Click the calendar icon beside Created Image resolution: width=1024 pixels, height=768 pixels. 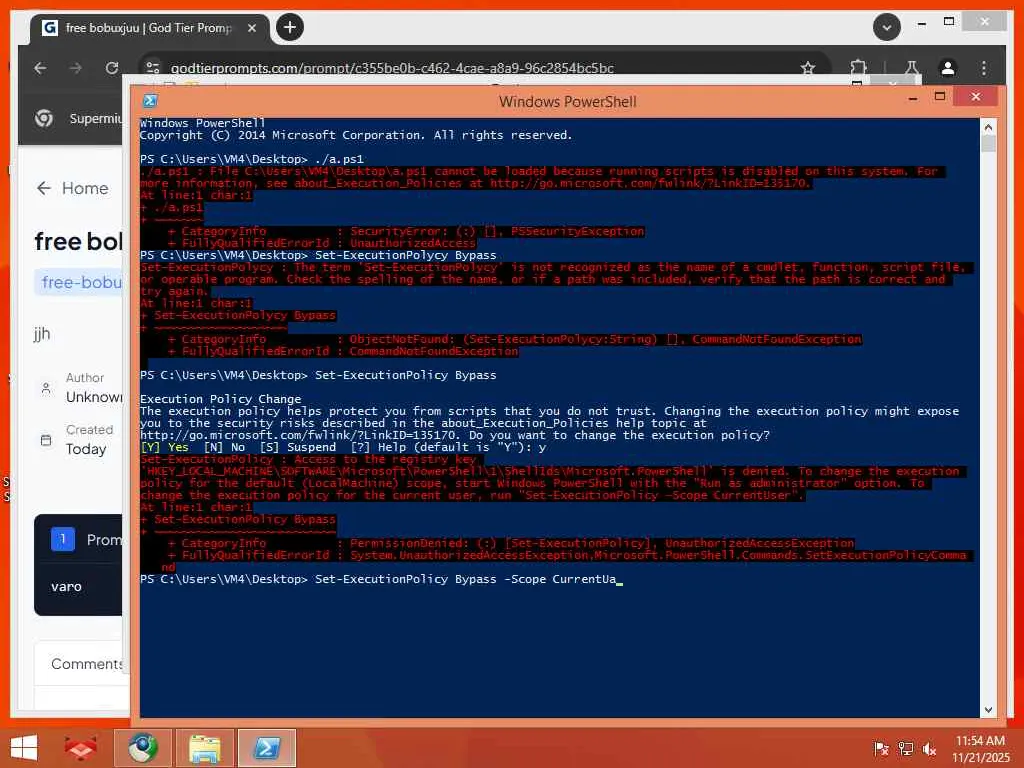click(x=46, y=440)
